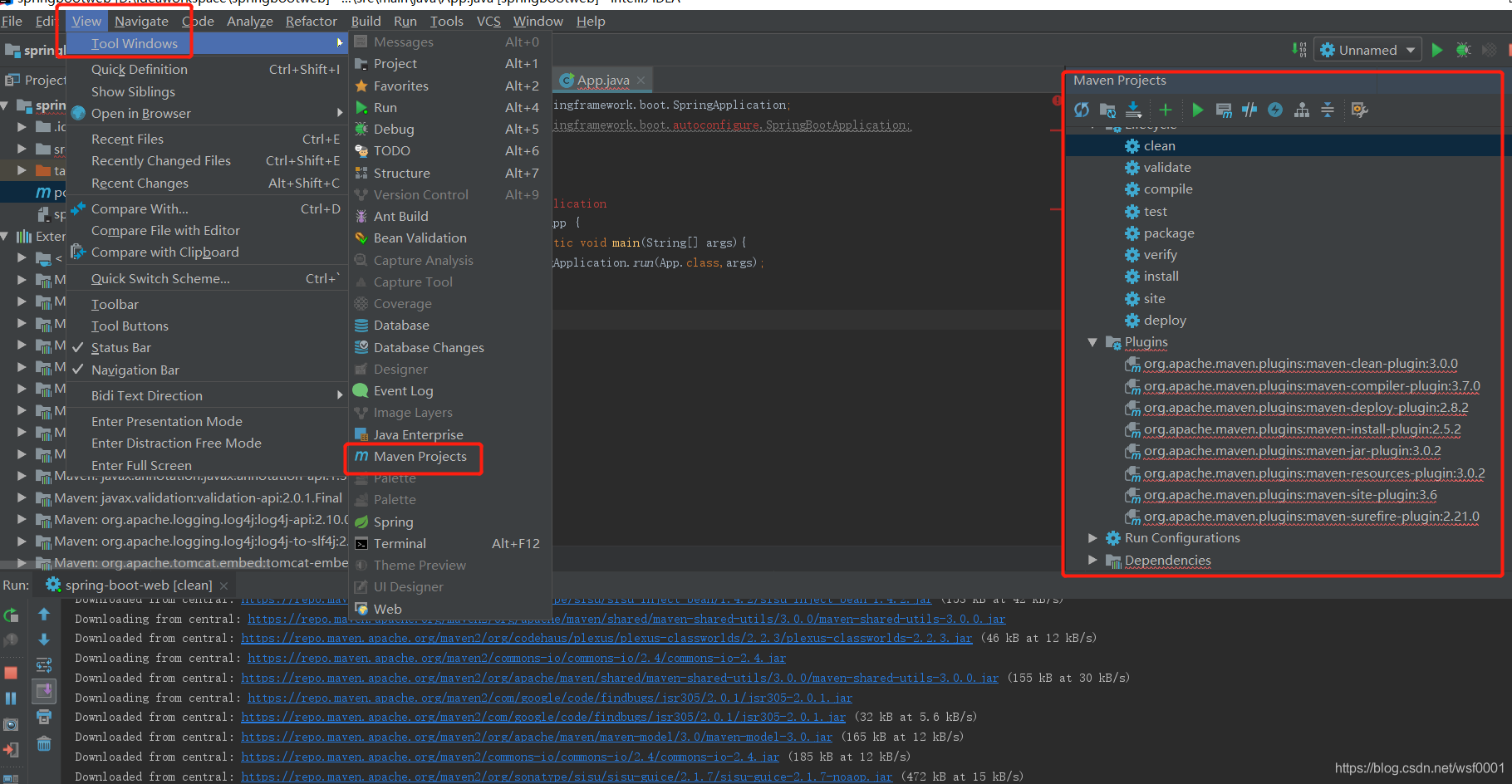
Task: Show Maven dependencies diagram icon
Action: point(1302,110)
